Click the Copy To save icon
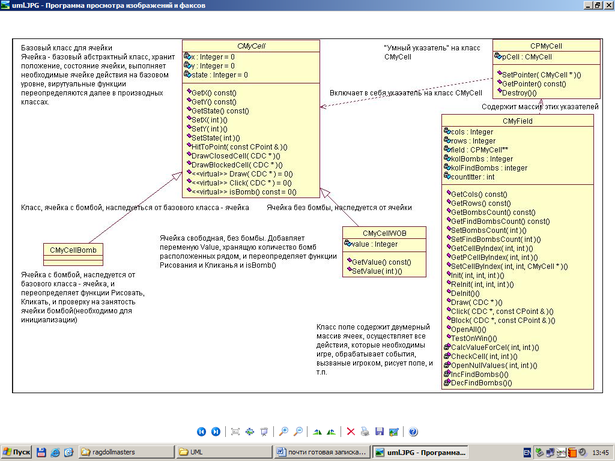Image resolution: width=615 pixels, height=461 pixels. click(378, 431)
